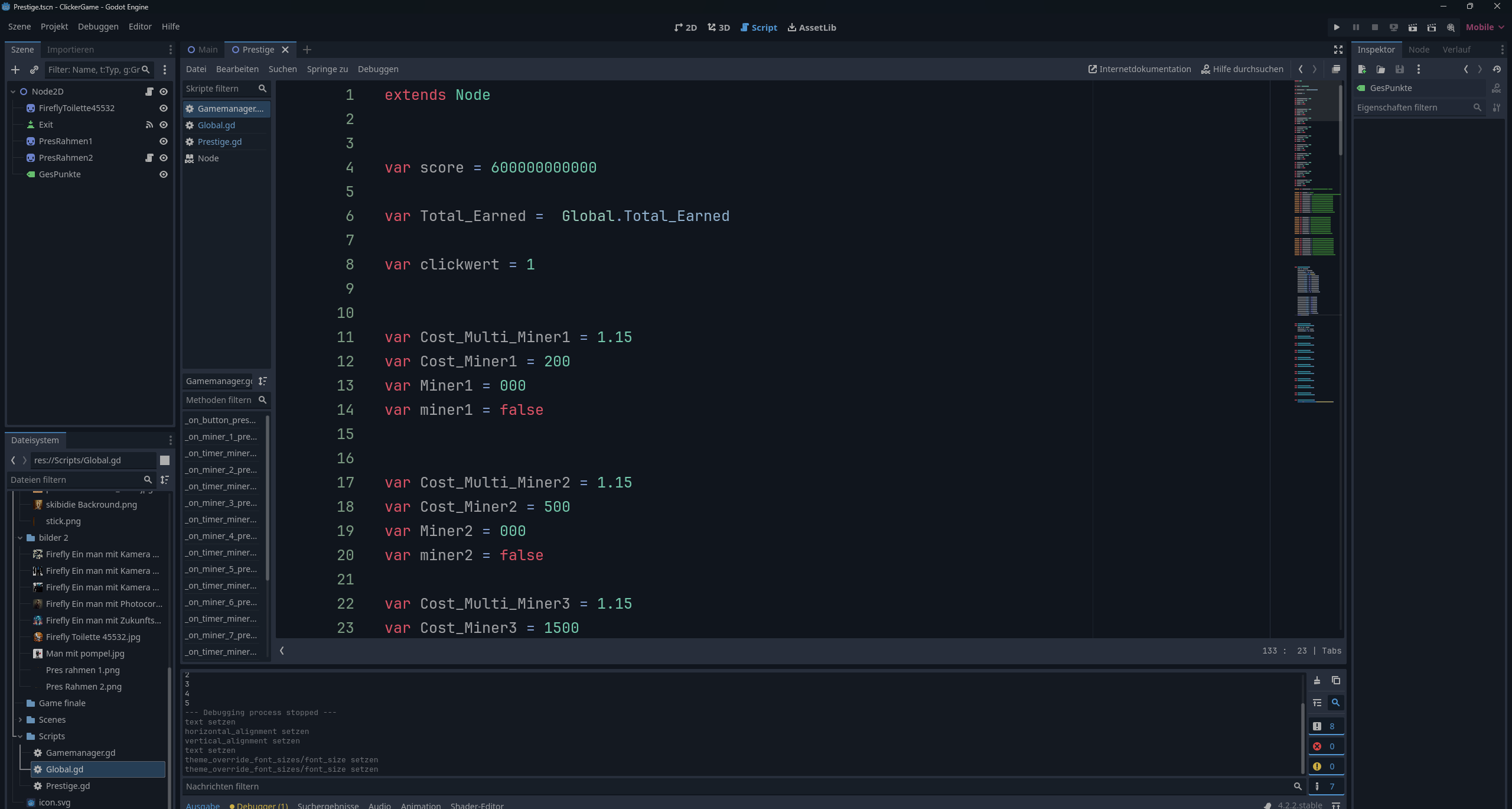Float the script editor in a separate window
Screen dimensions: 1512x809
coord(1336,69)
